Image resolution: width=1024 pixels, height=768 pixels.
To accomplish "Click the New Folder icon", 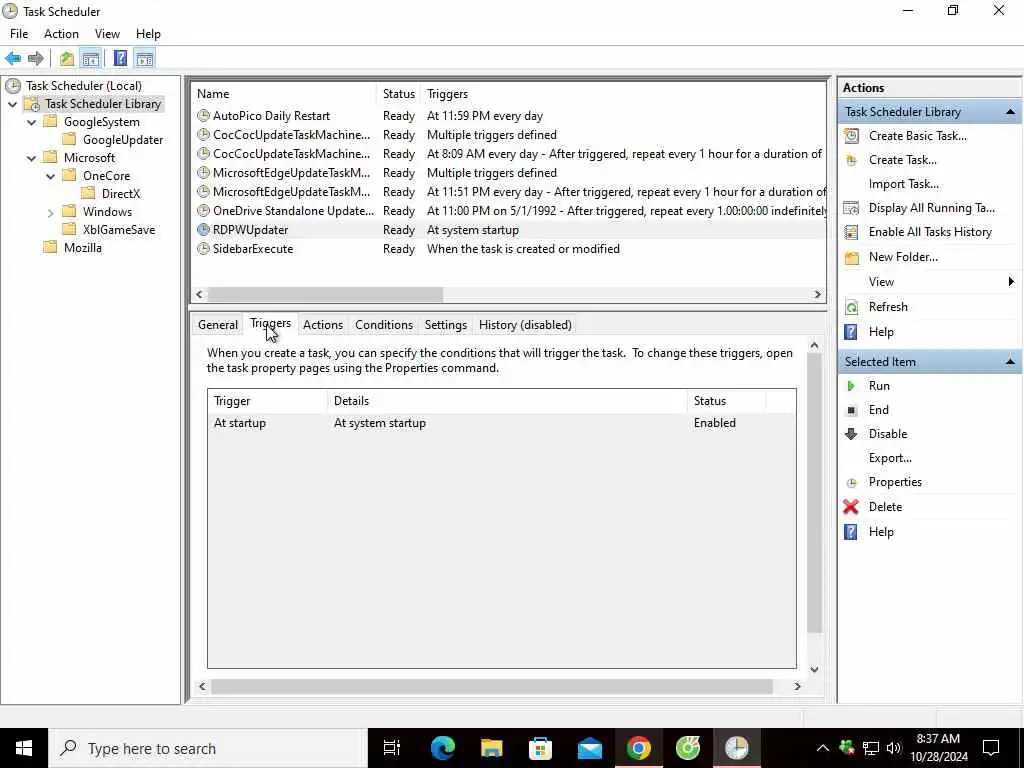I will (852, 257).
